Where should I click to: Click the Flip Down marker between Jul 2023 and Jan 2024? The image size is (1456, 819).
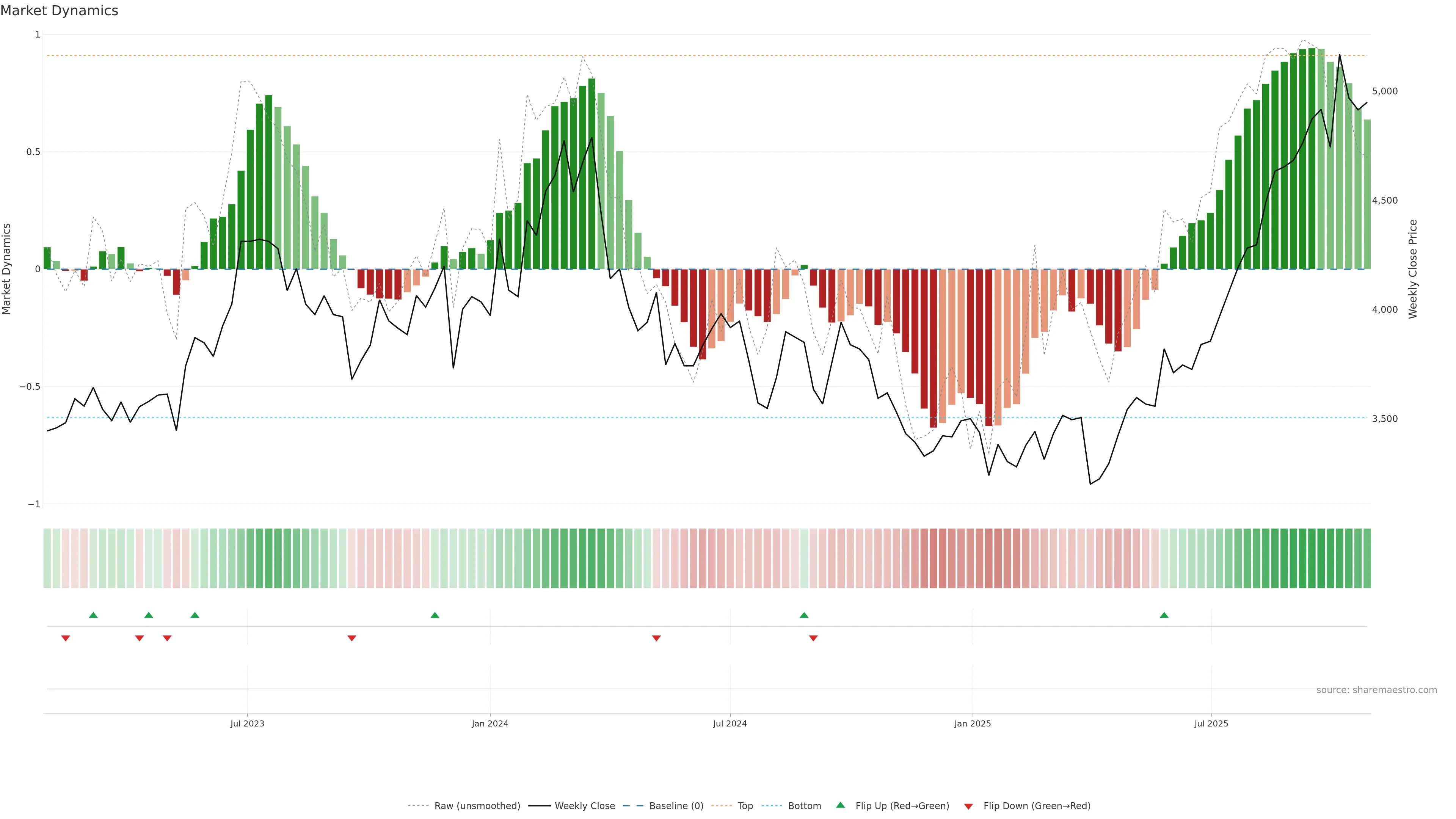point(351,638)
